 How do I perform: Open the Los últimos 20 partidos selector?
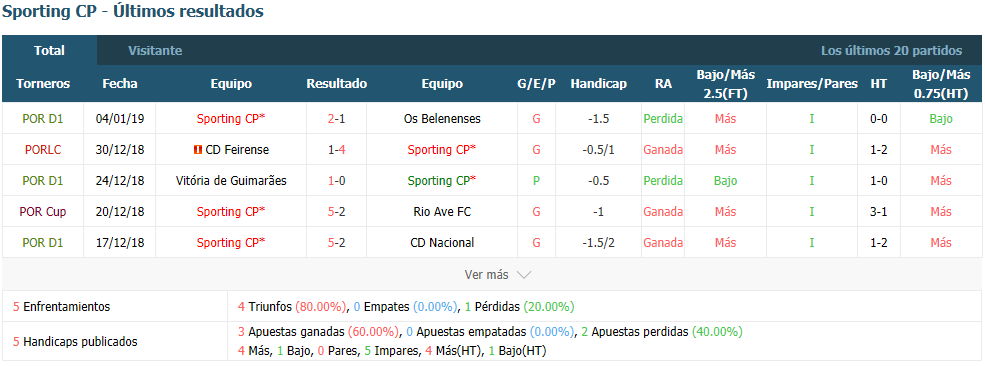[891, 51]
